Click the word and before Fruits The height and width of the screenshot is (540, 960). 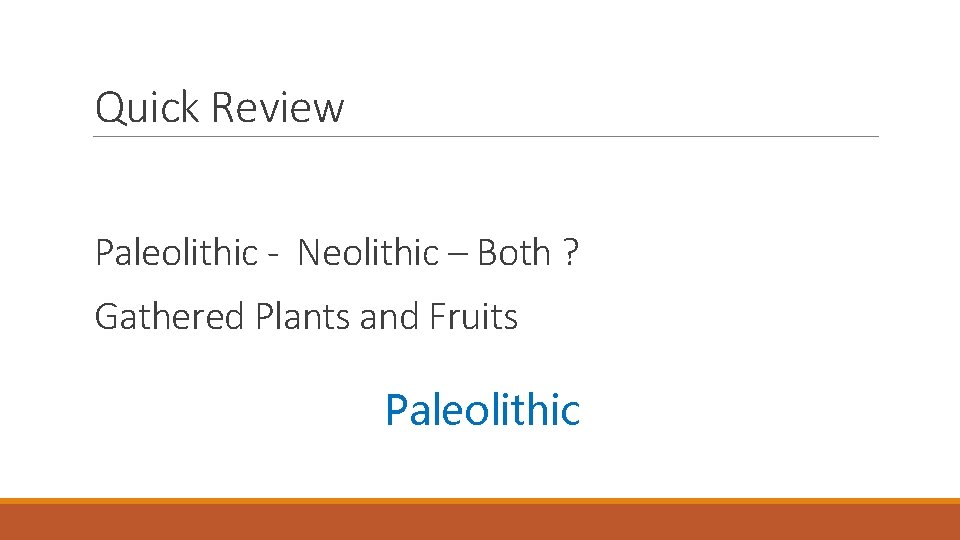390,317
